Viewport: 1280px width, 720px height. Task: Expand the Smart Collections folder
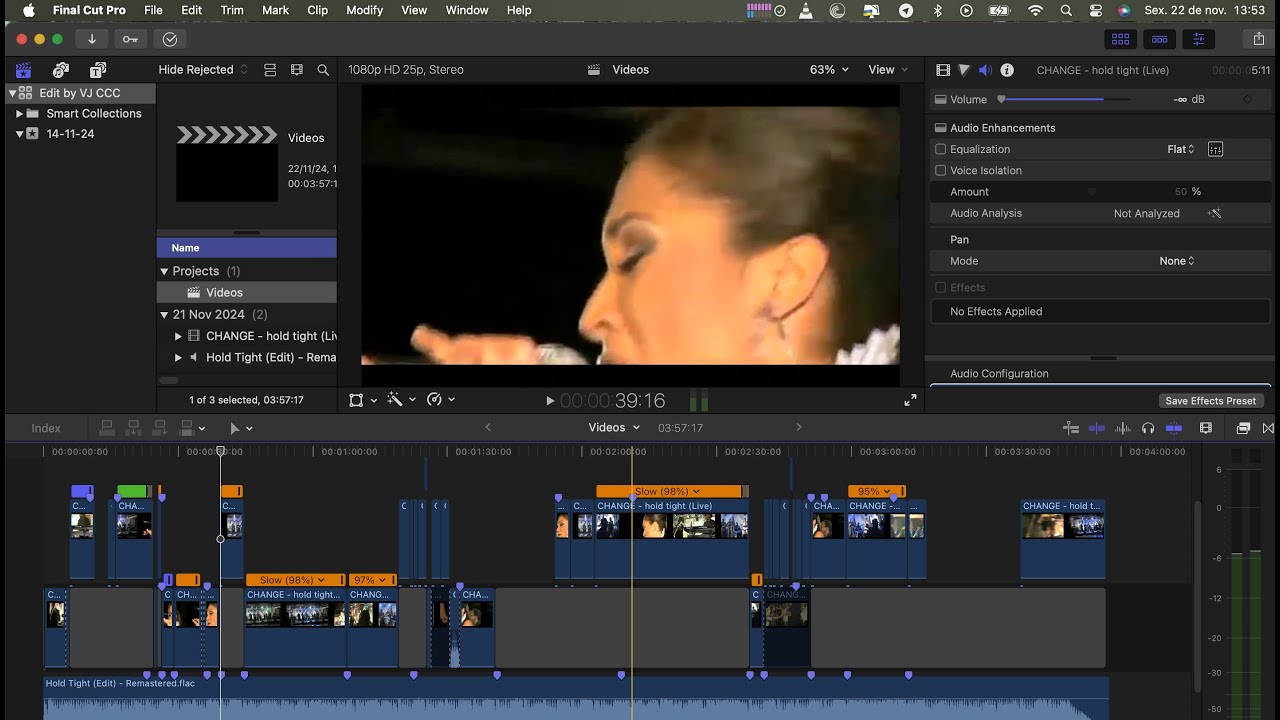(x=19, y=114)
